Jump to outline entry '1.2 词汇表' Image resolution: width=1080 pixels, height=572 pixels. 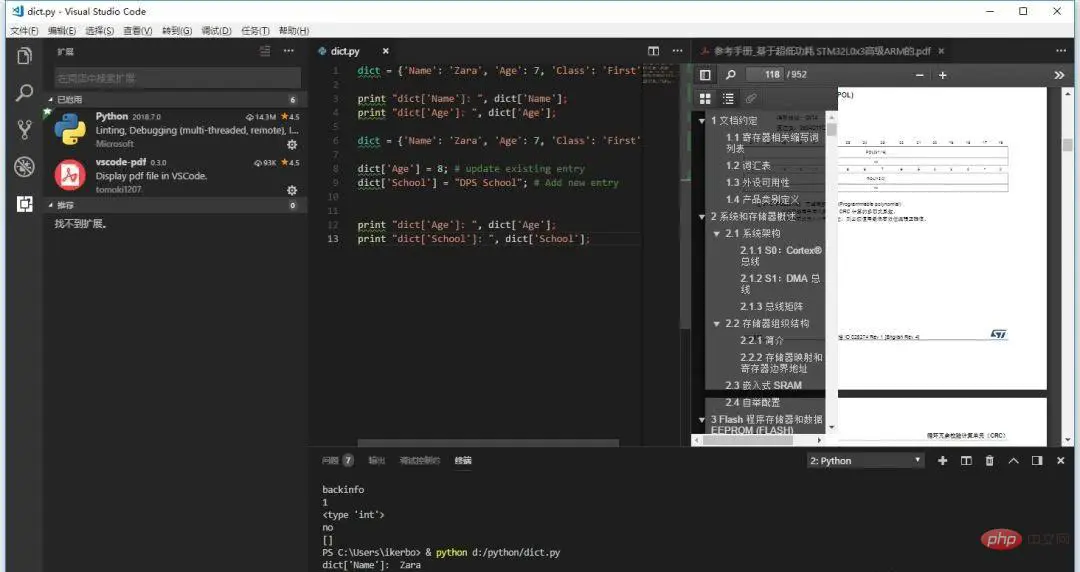[x=748, y=166]
